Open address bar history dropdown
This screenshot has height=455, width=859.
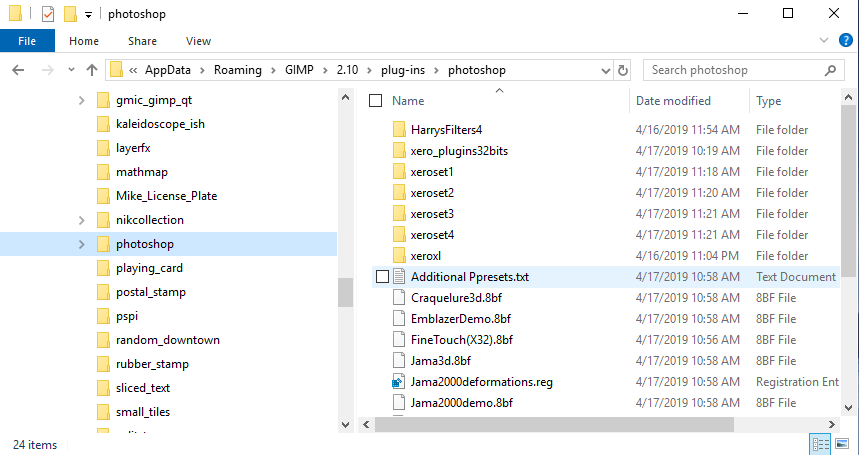click(x=605, y=71)
